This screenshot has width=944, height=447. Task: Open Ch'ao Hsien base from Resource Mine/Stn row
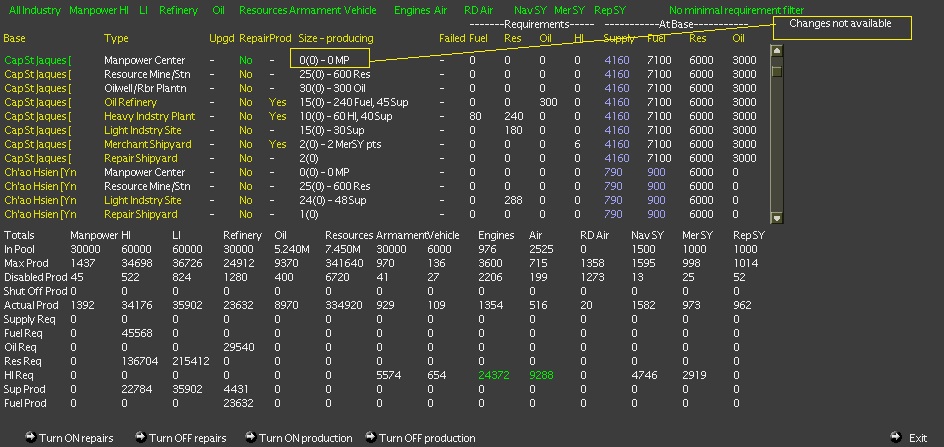click(x=40, y=186)
